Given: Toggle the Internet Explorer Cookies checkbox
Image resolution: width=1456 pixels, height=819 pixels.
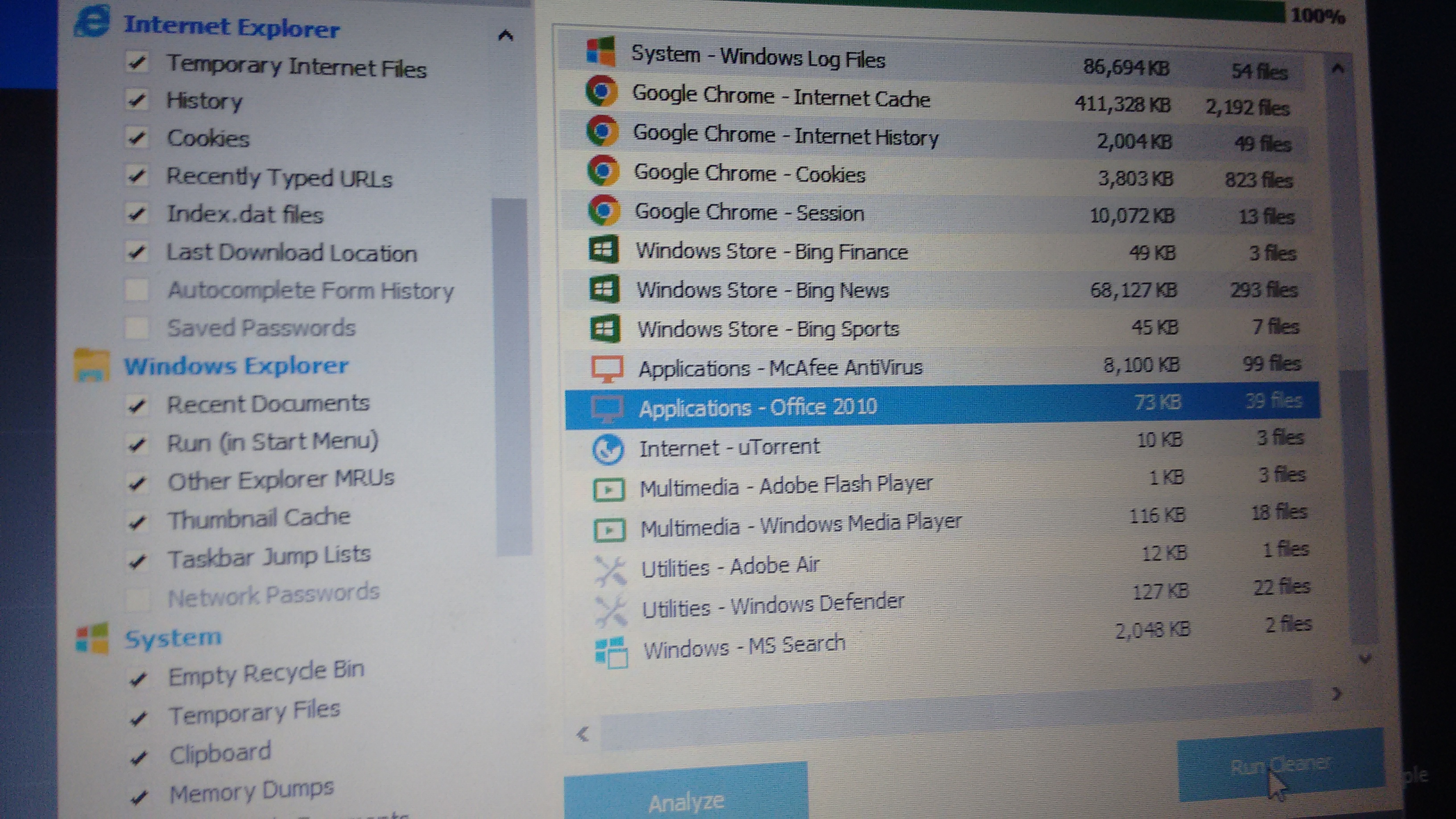Looking at the screenshot, I should (x=137, y=137).
